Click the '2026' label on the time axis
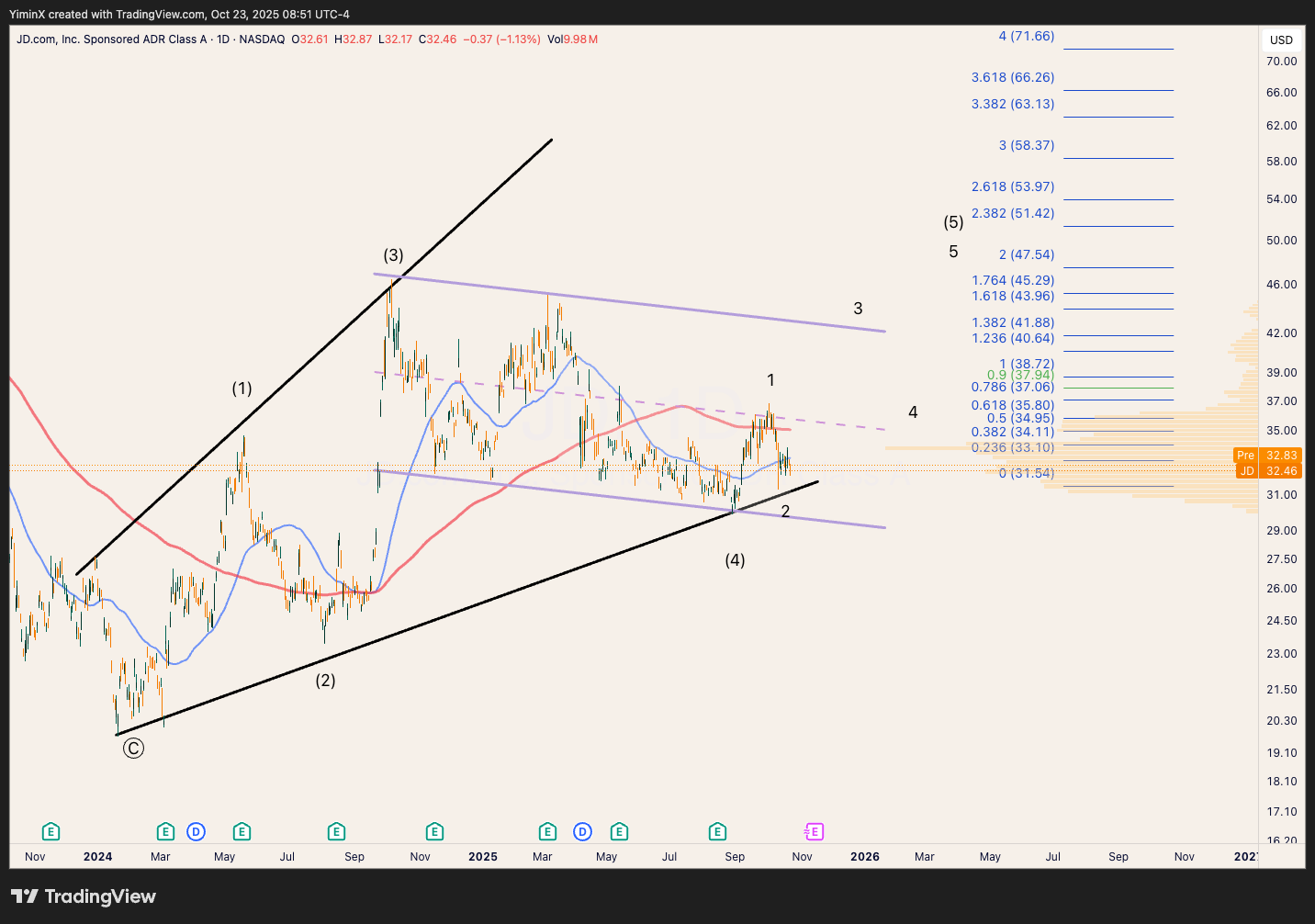The width and height of the screenshot is (1315, 924). [x=865, y=857]
